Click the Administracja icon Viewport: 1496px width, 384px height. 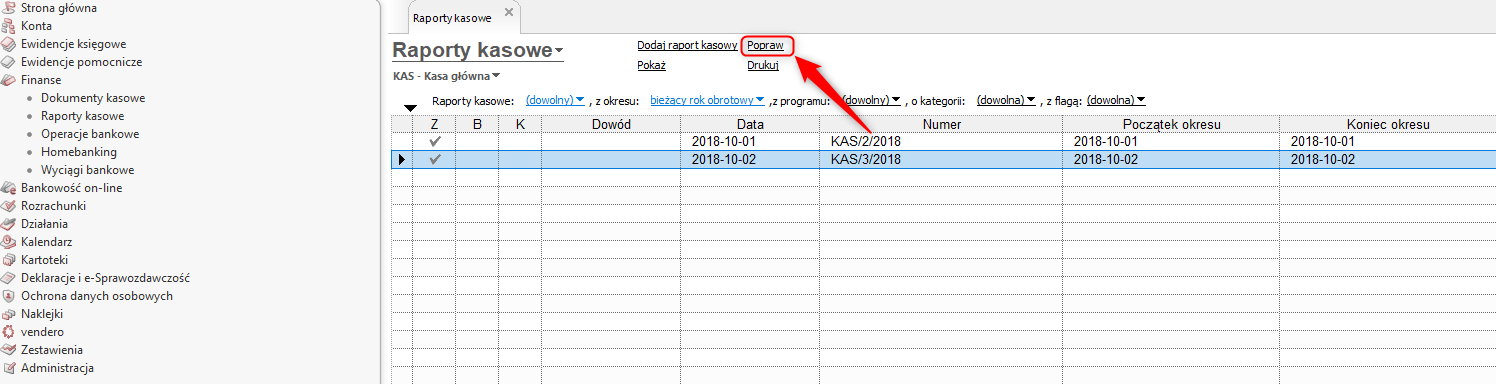click(9, 368)
